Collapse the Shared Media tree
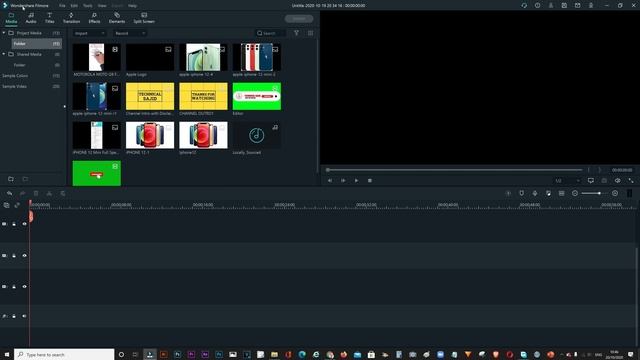Image resolution: width=640 pixels, height=360 pixels. (4, 54)
